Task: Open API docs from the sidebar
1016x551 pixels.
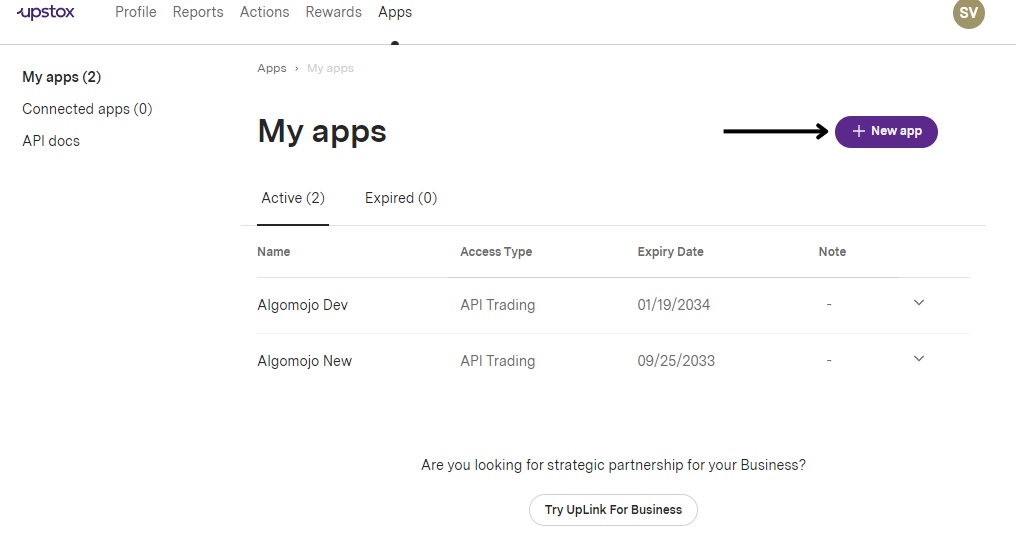Action: click(x=51, y=141)
